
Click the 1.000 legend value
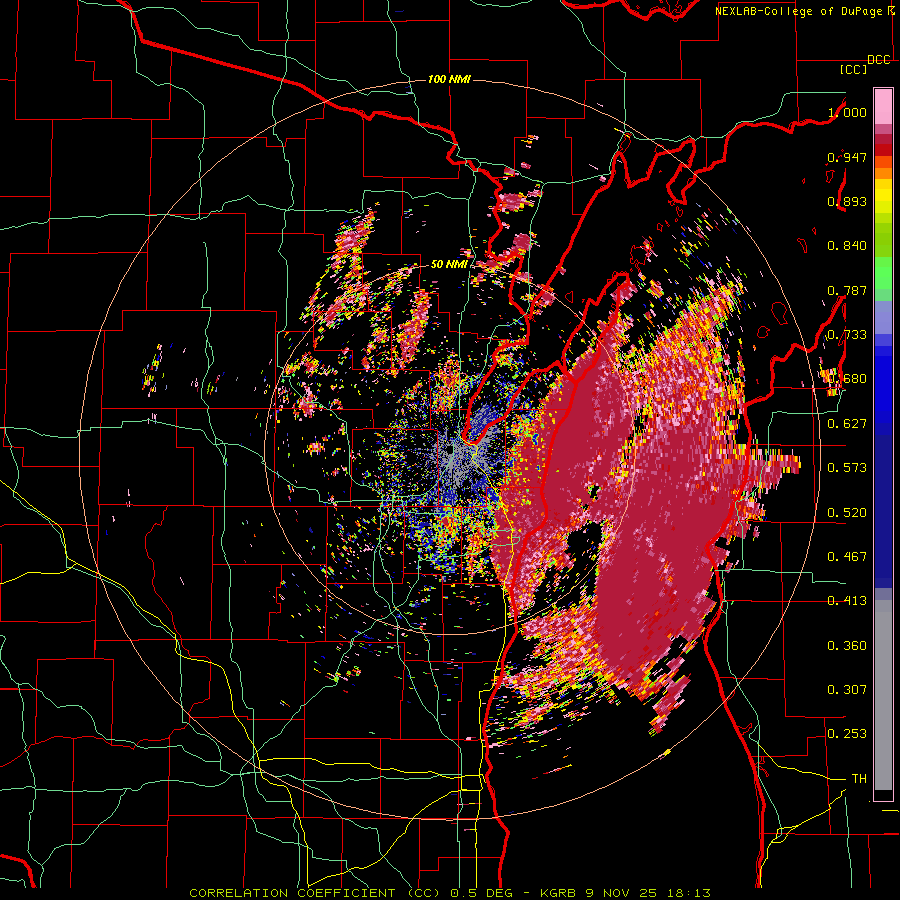click(847, 112)
